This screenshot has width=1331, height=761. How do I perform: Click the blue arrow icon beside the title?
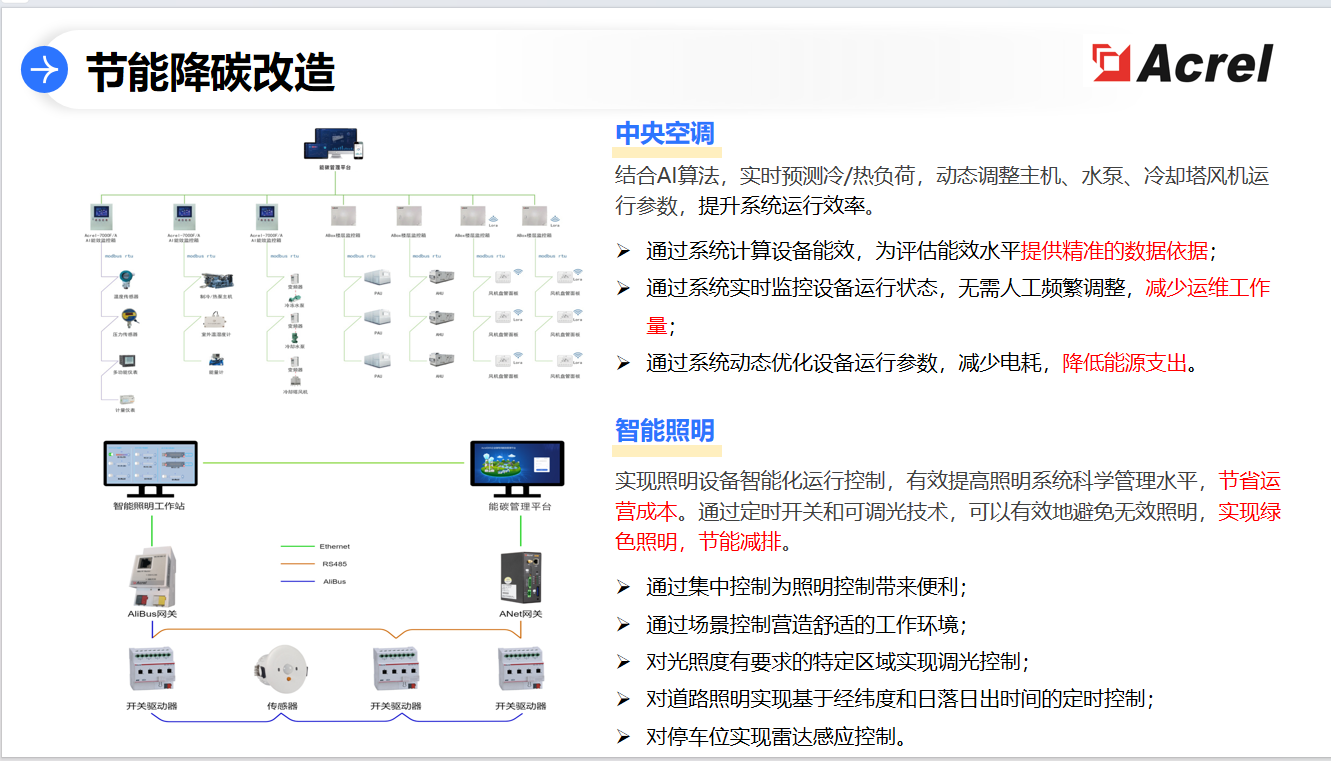point(44,70)
